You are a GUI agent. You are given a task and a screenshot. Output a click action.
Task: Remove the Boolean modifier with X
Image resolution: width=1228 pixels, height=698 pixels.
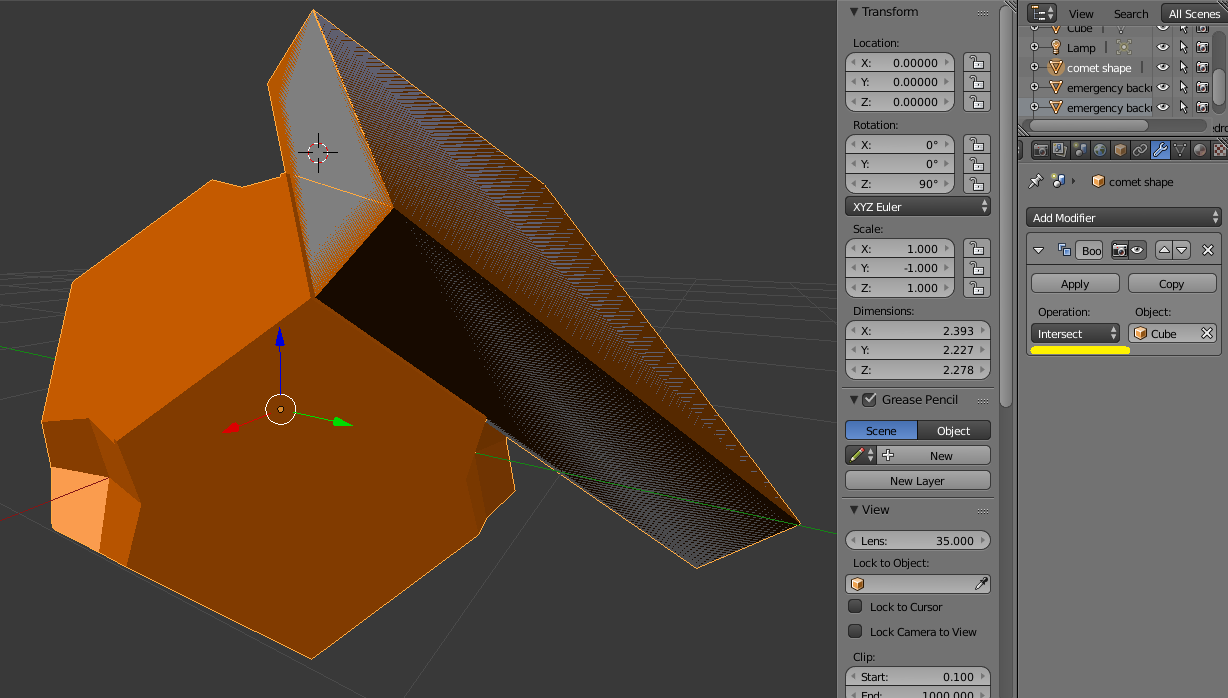pos(1207,250)
